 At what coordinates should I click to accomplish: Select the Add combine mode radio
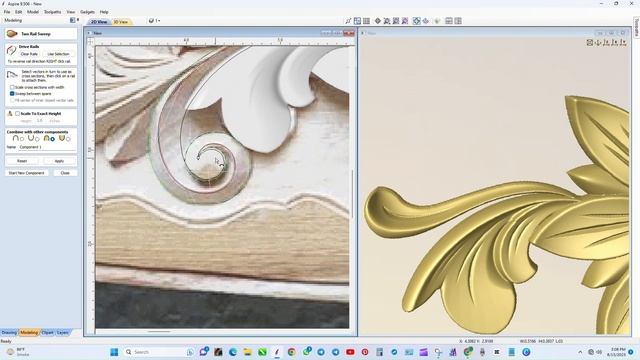click(22, 139)
